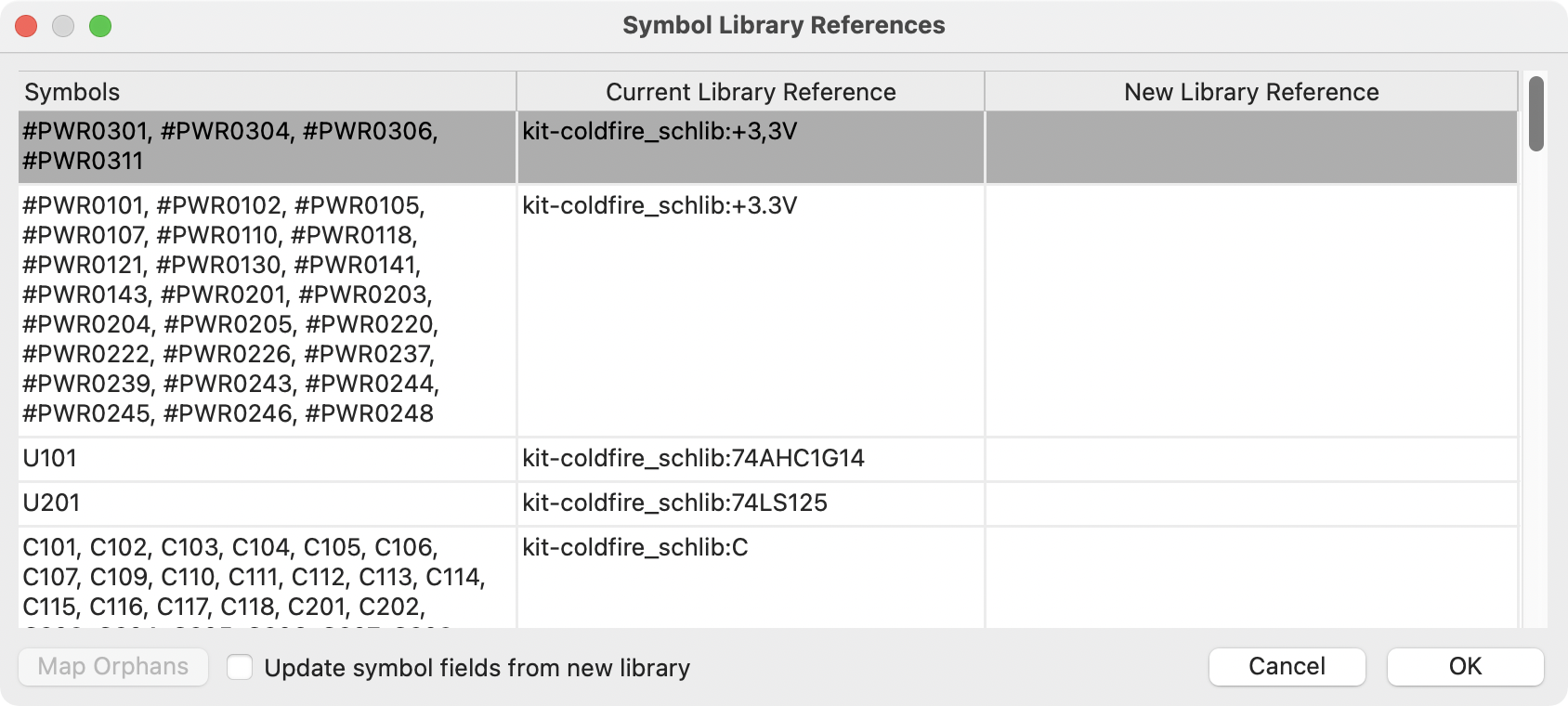The image size is (1568, 706).
Task: Select the #PWR0301 symbols row
Action: (x=267, y=147)
